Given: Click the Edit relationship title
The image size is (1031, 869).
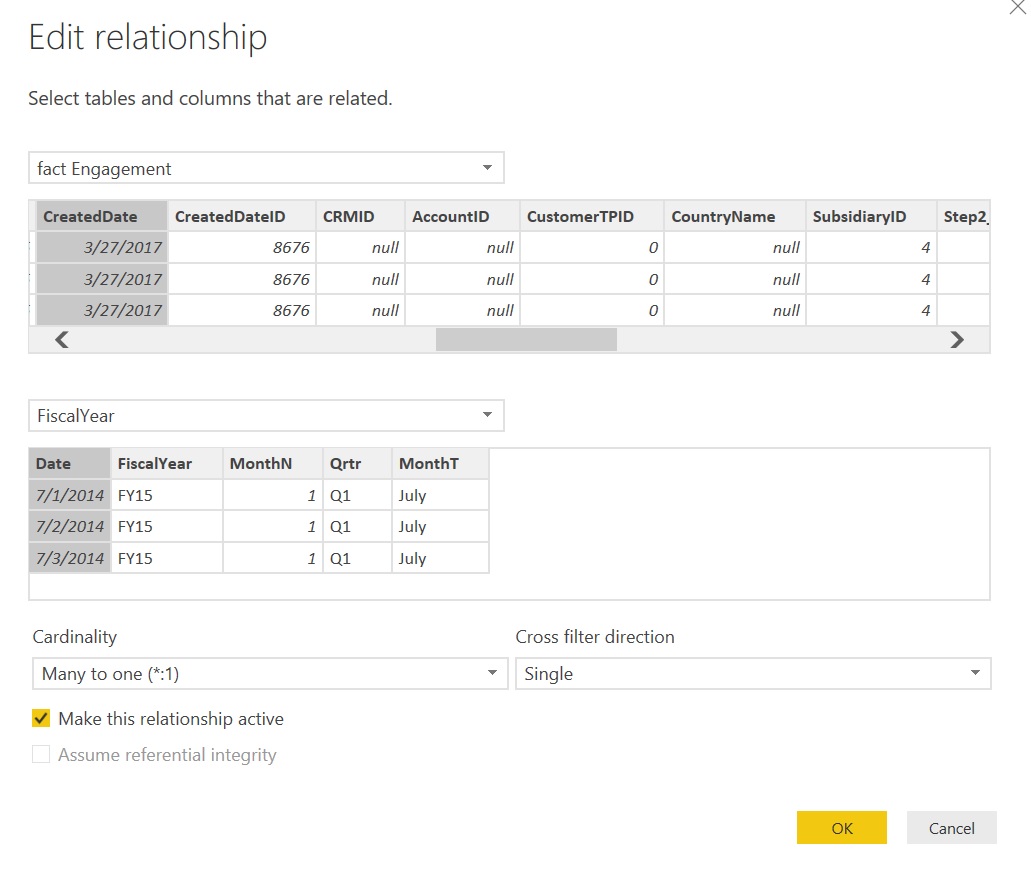Looking at the screenshot, I should point(148,37).
